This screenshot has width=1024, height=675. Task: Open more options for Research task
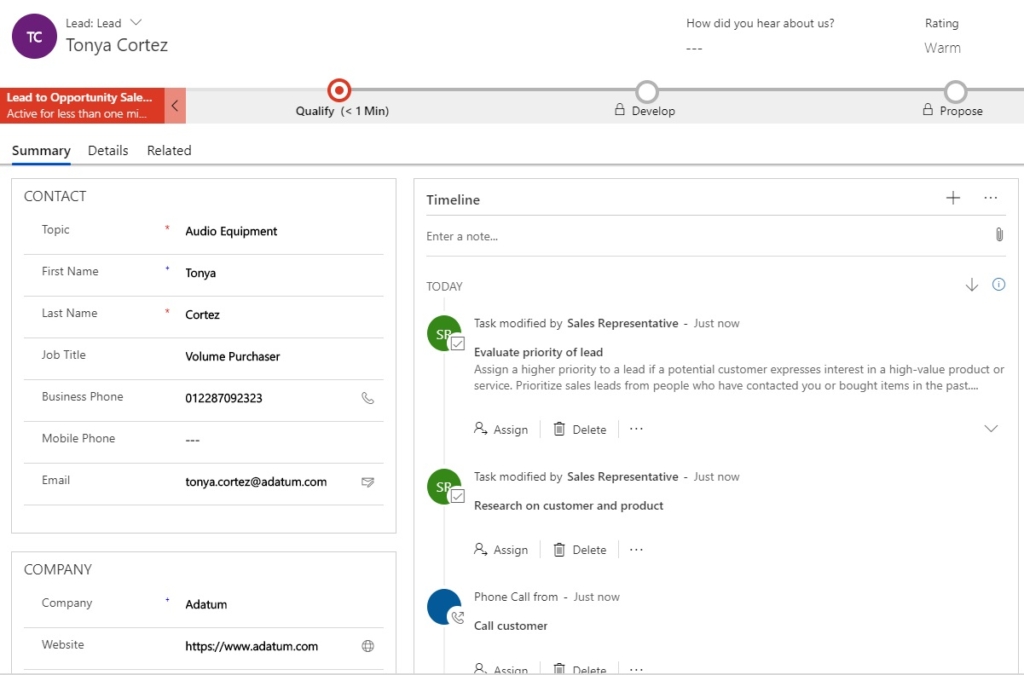coord(636,549)
